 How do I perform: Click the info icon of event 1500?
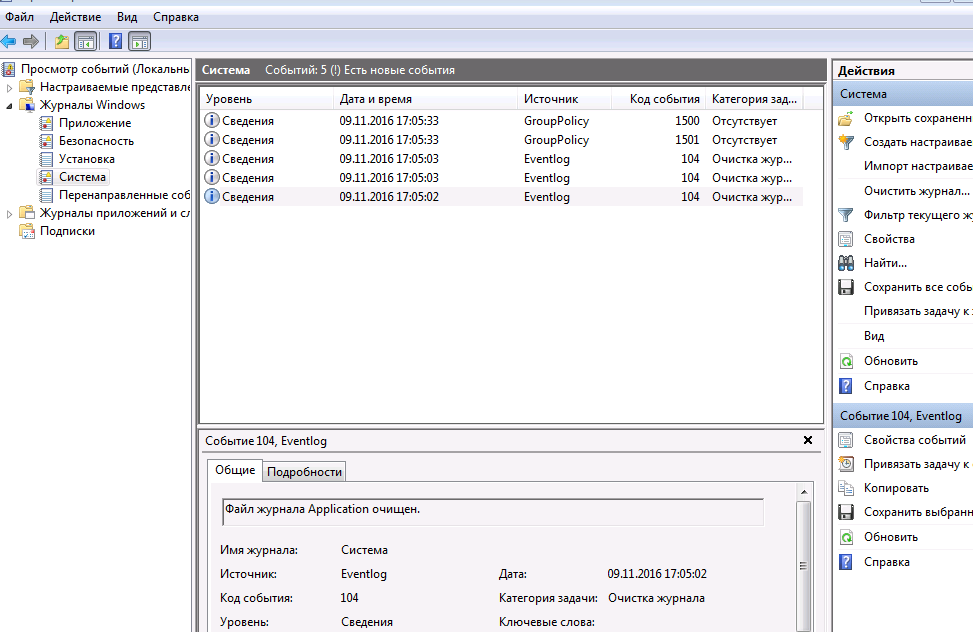coord(212,120)
